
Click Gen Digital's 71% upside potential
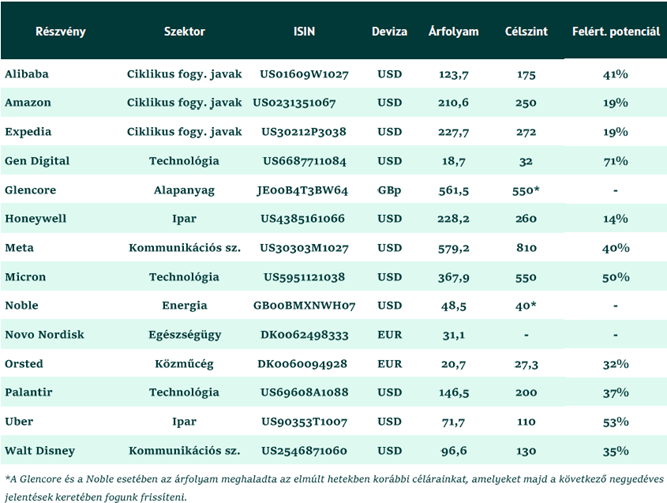pyautogui.click(x=615, y=161)
